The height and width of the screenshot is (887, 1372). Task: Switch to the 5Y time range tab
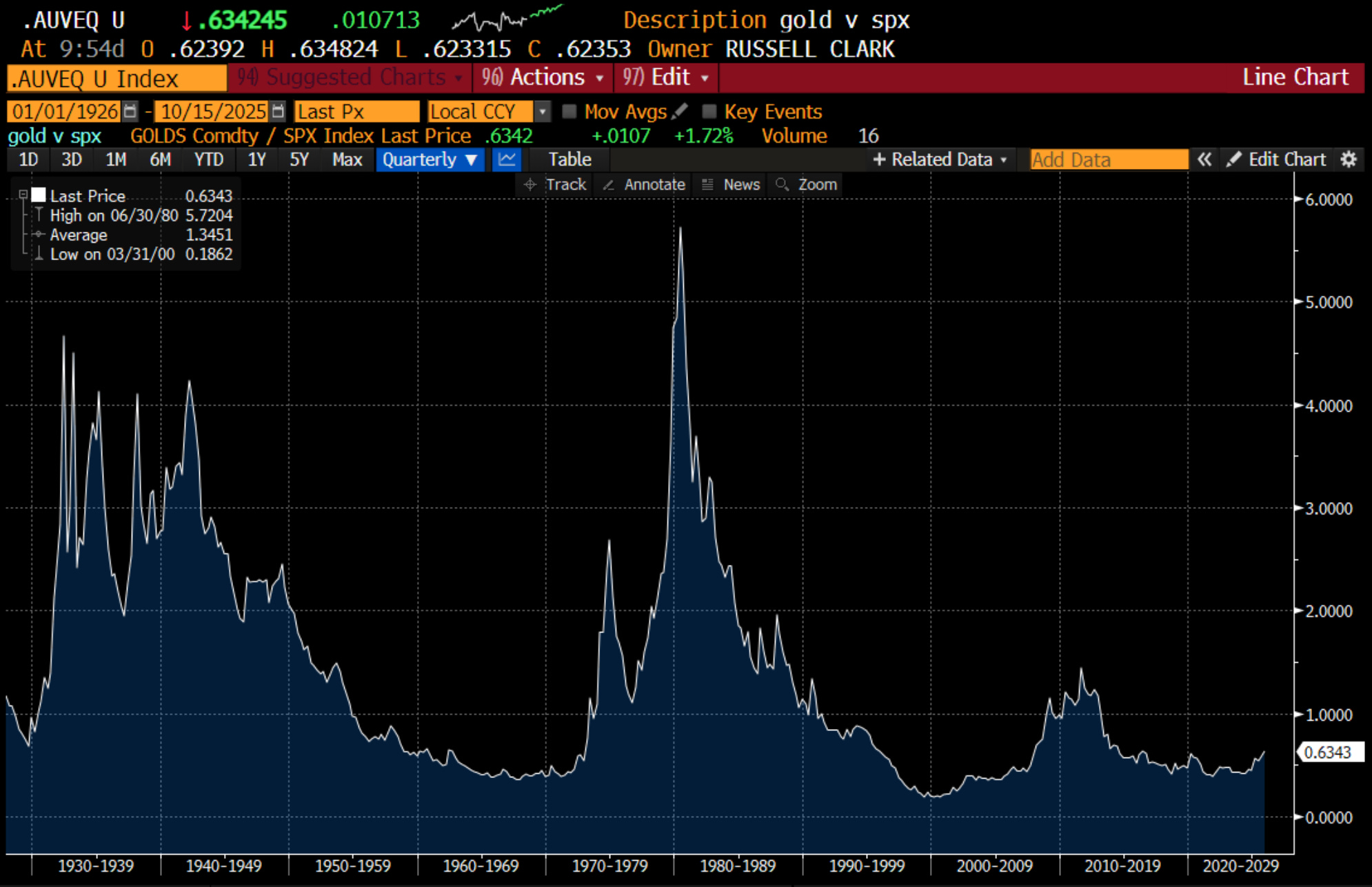(299, 160)
